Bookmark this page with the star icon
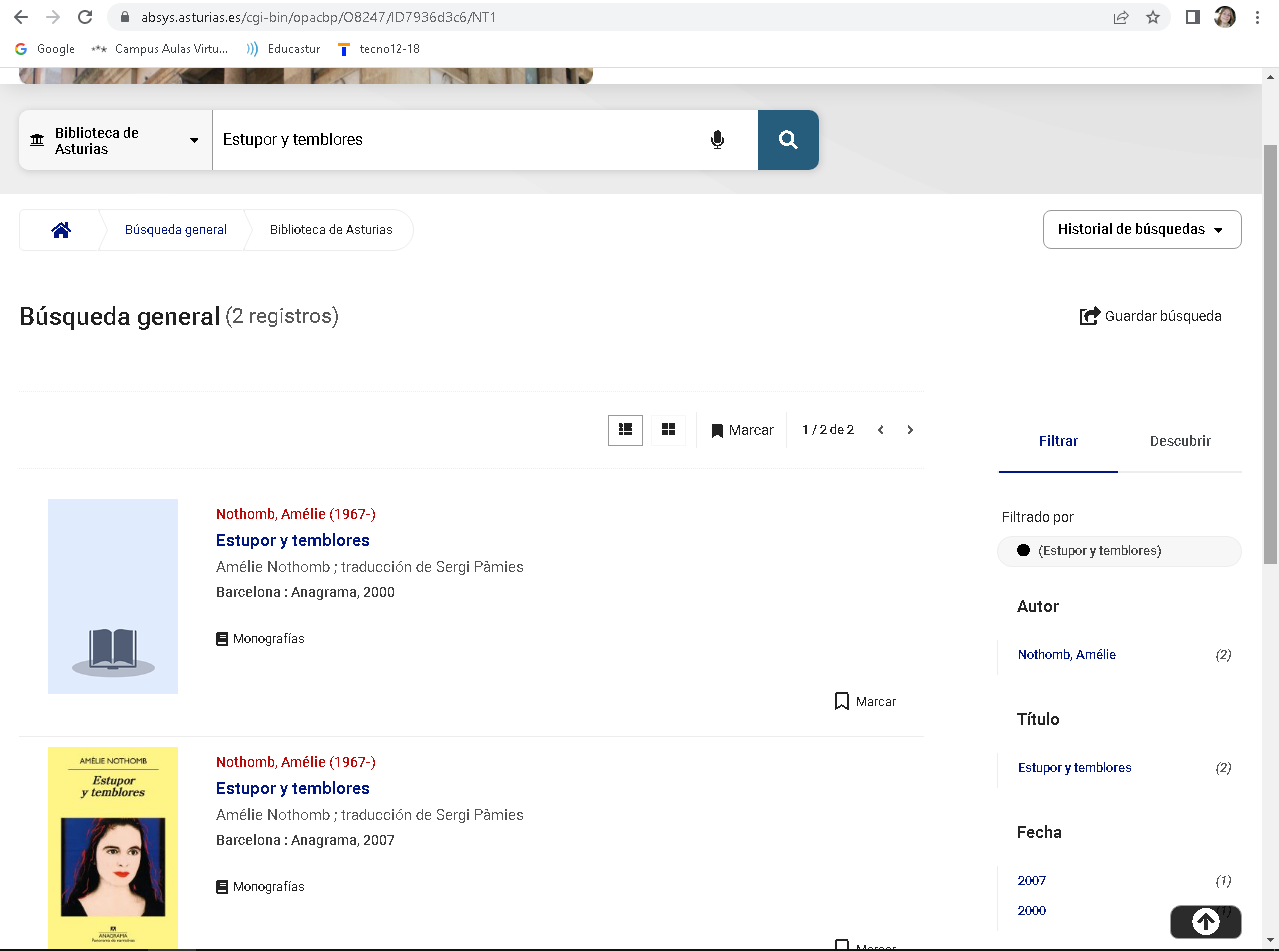The height and width of the screenshot is (951, 1279). [1153, 17]
